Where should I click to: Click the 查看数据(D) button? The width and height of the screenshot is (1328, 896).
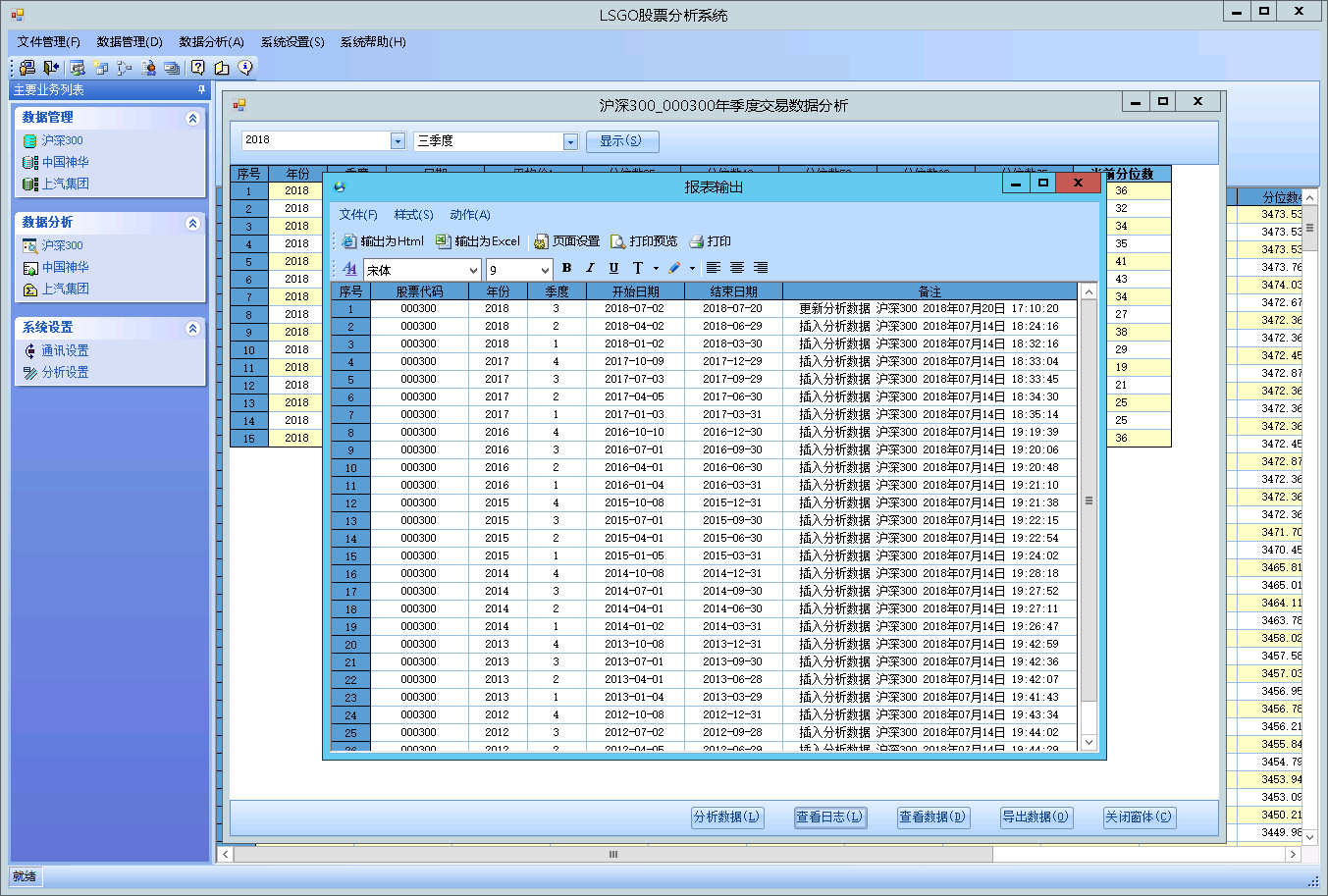(x=932, y=817)
